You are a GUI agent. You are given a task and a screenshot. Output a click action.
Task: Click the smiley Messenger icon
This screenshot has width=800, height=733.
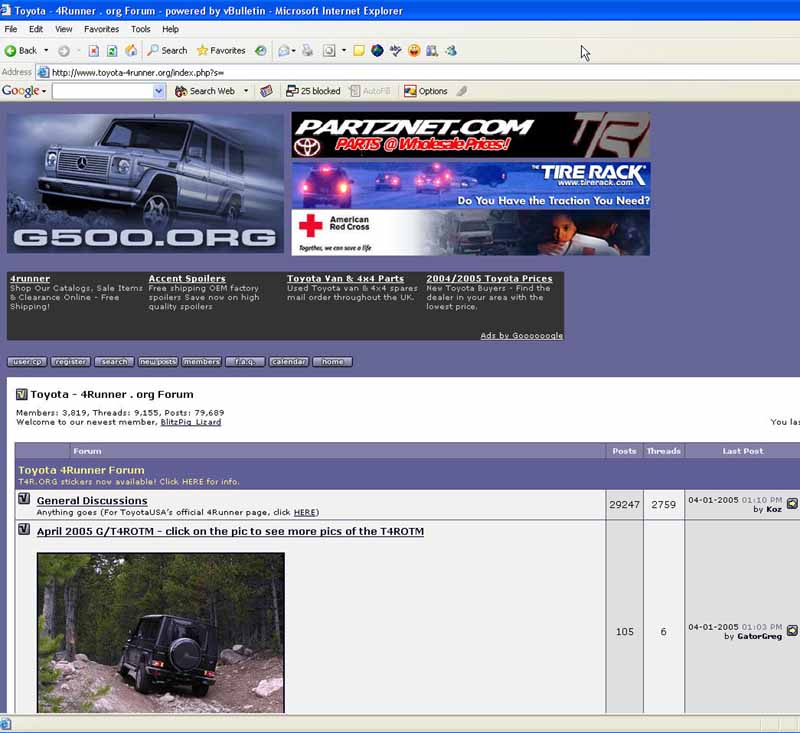[x=414, y=50]
